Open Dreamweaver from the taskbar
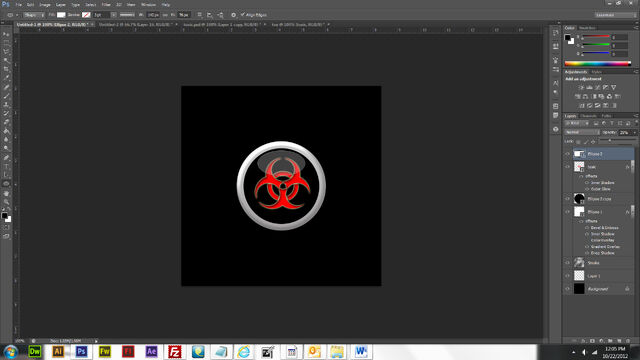Image resolution: width=640 pixels, height=360 pixels. pyautogui.click(x=35, y=351)
